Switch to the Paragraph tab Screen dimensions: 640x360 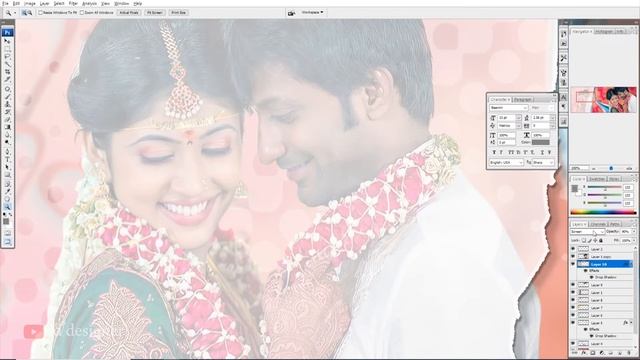[x=523, y=100]
